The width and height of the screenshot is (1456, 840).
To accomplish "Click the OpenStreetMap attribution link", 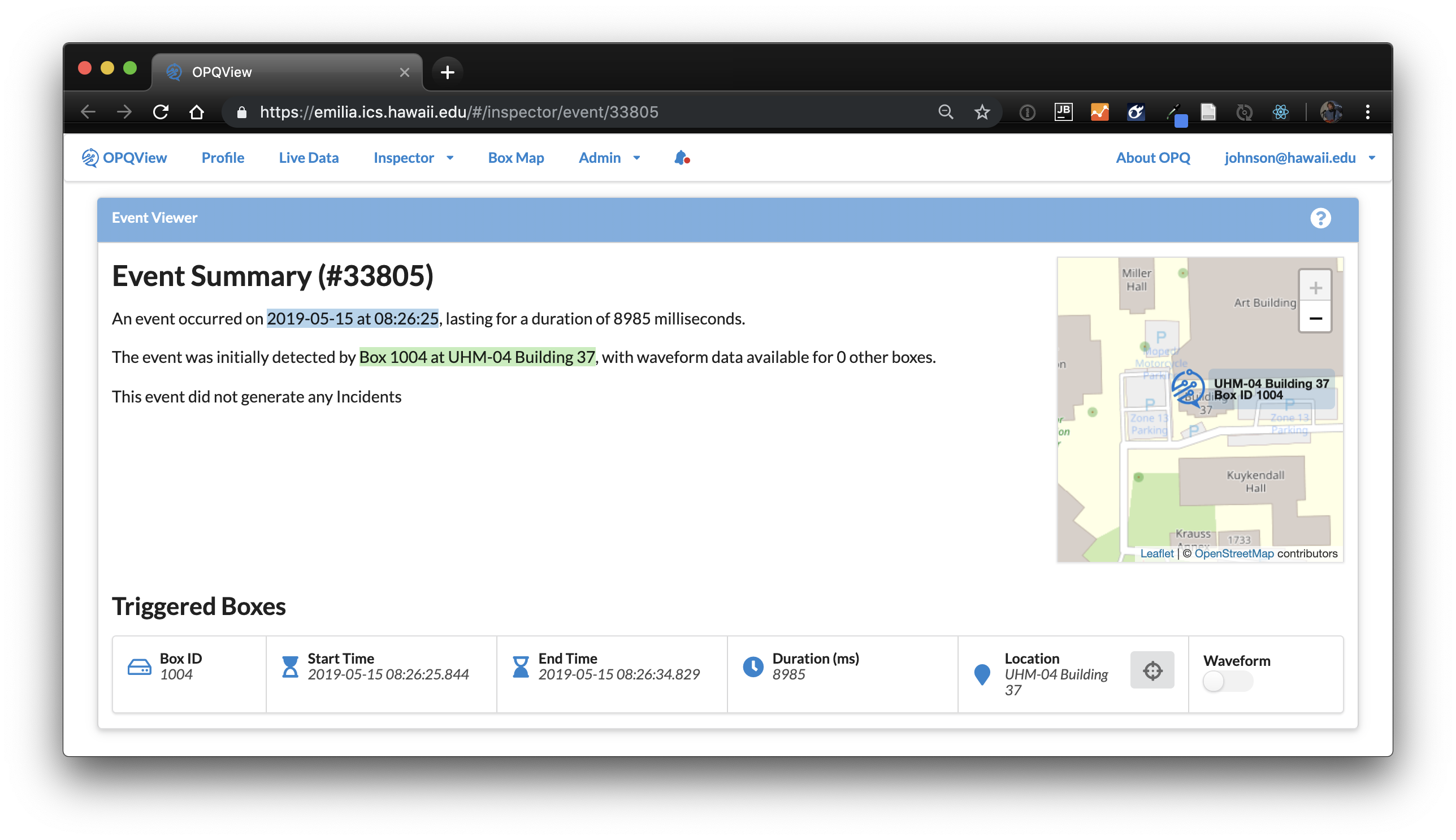I will [x=1233, y=553].
